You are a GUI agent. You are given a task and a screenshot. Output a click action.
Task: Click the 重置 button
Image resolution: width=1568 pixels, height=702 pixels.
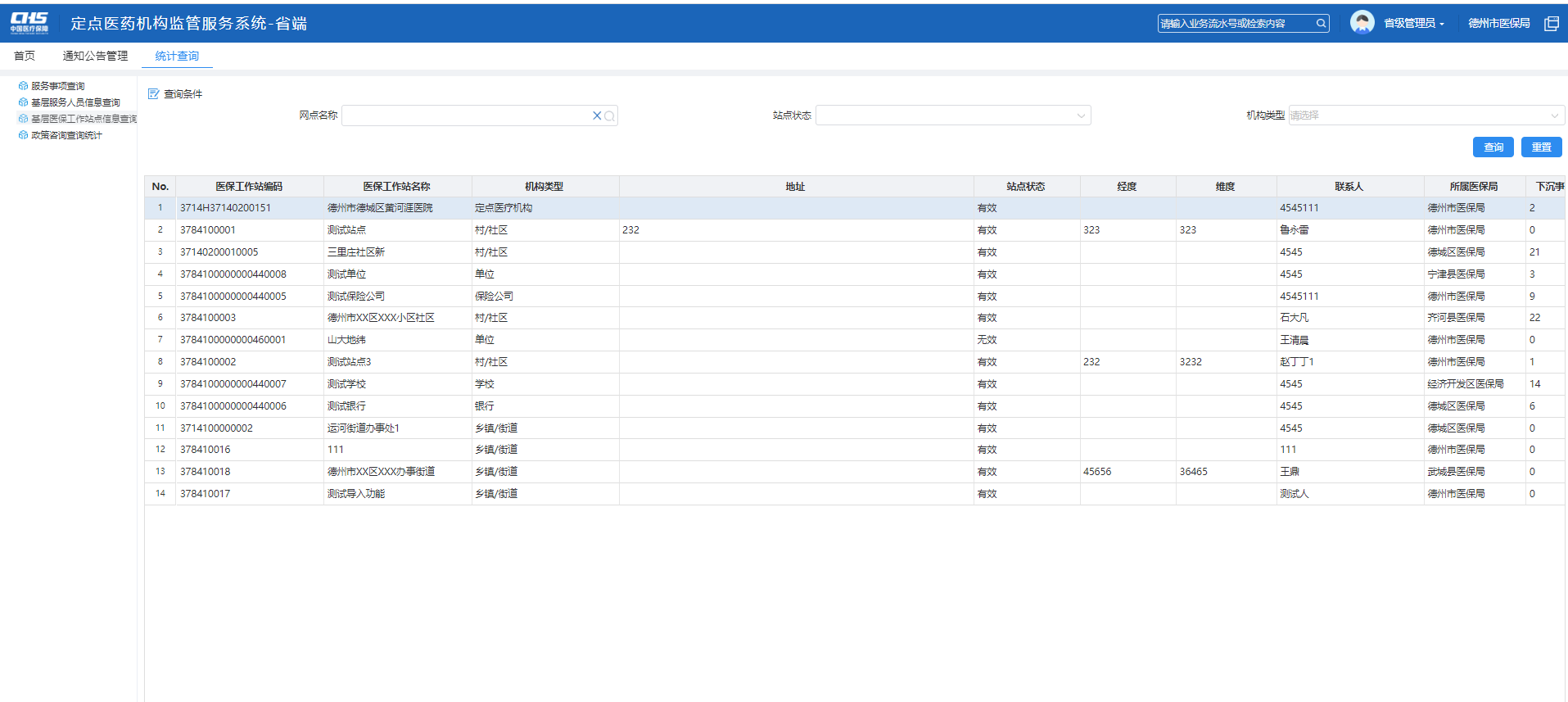point(1541,147)
